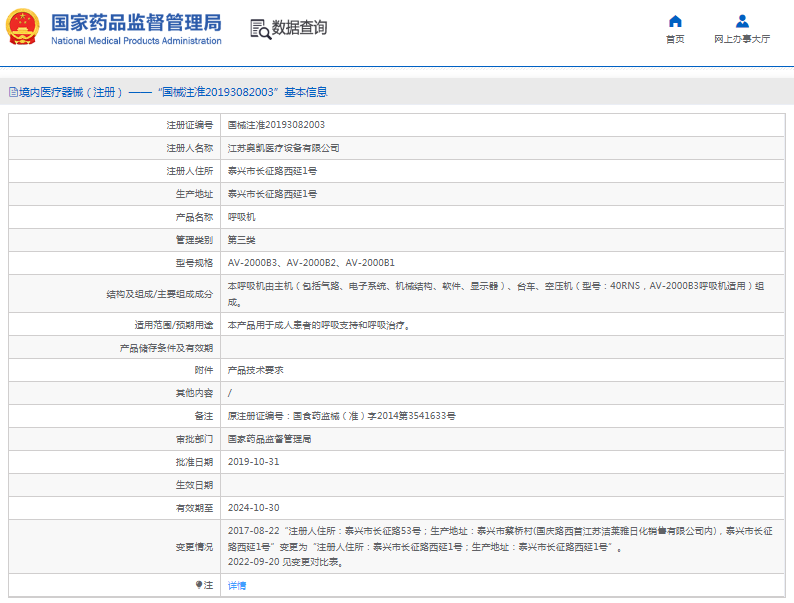The image size is (794, 603).
Task: Click the 变更情况 row label
Action: (x=194, y=547)
